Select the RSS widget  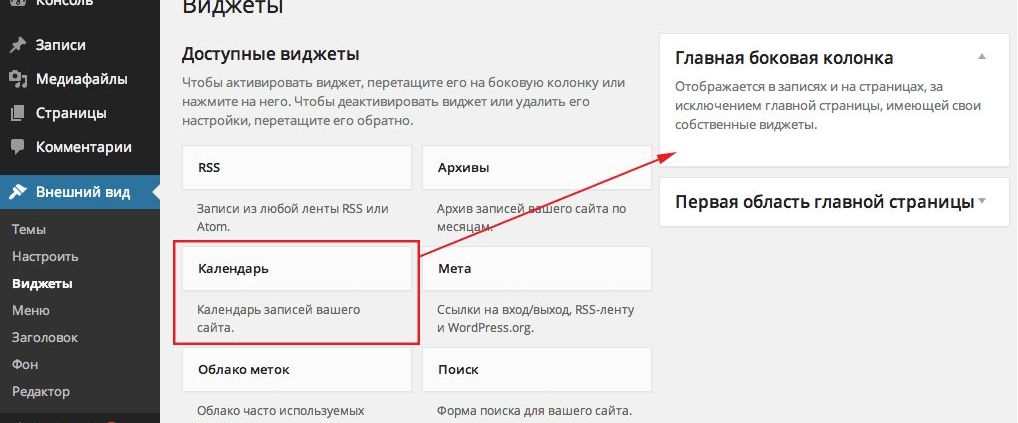click(x=297, y=167)
